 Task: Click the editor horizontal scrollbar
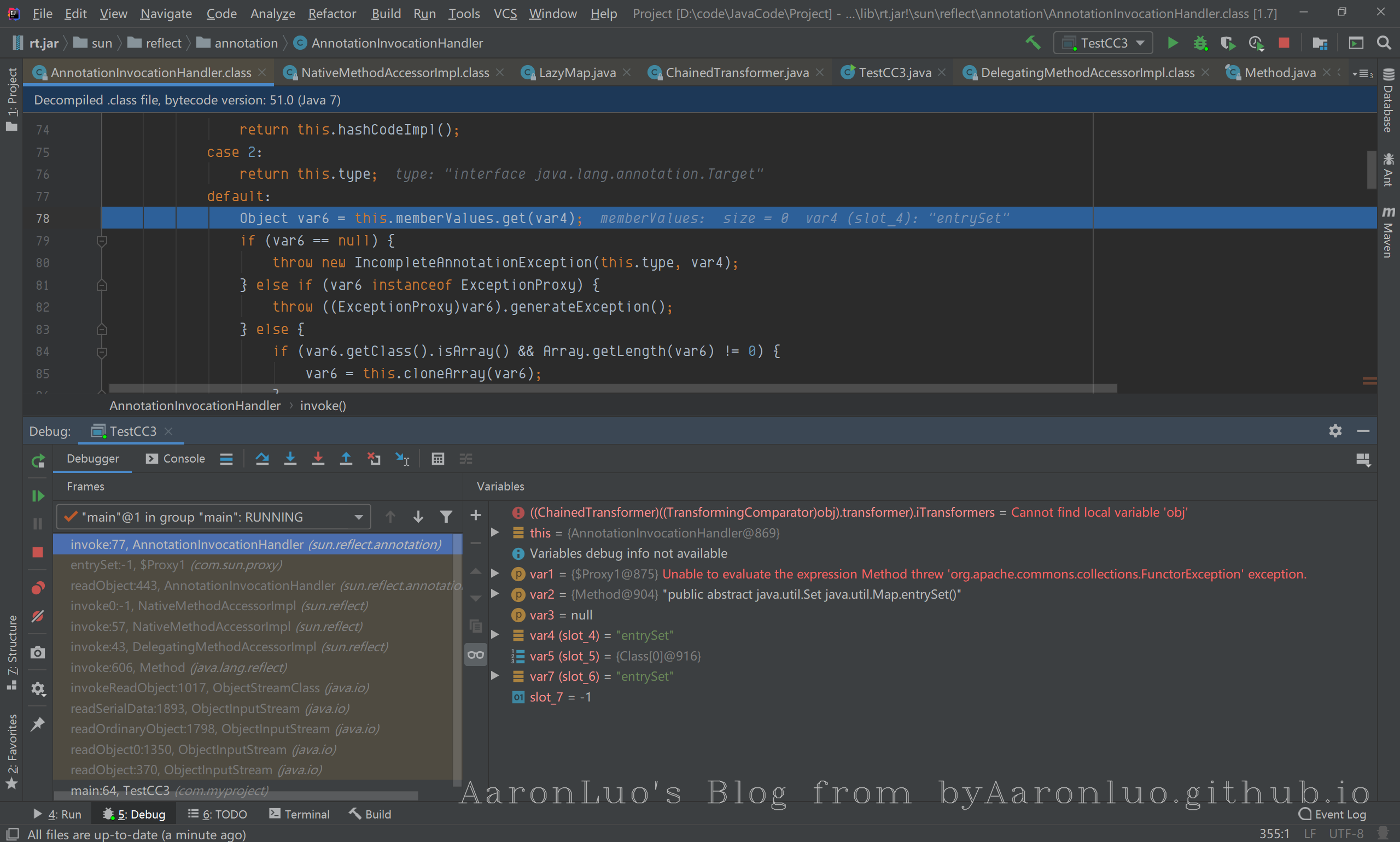click(x=613, y=389)
